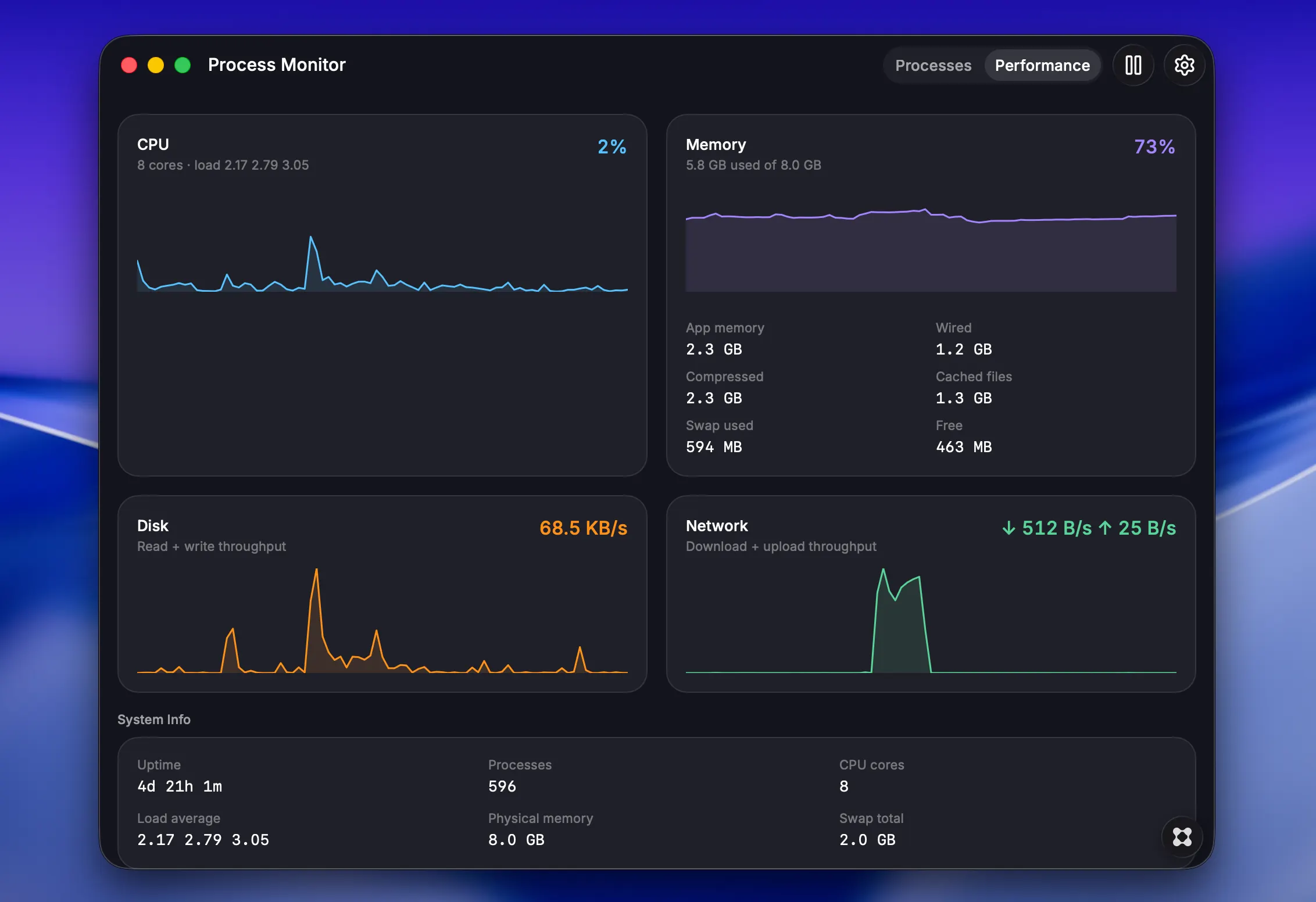Click the Cached files label
This screenshot has width=1316, height=902.
974,377
